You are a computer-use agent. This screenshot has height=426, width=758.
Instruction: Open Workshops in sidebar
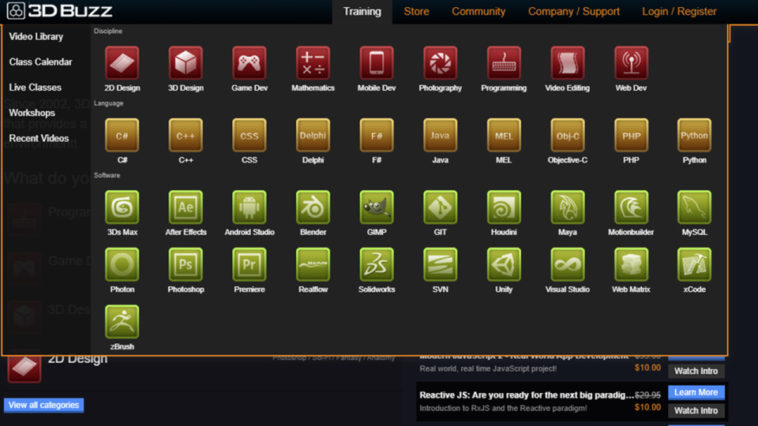(x=32, y=113)
